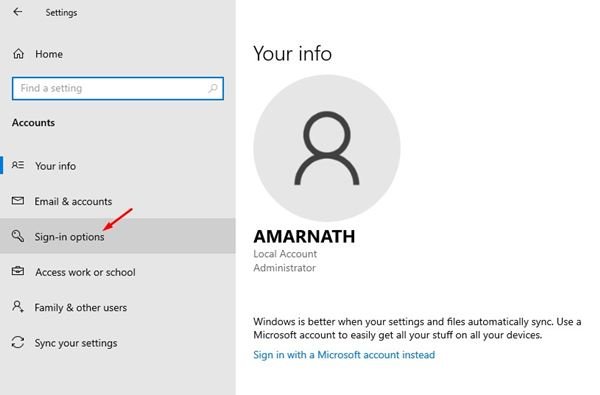Image resolution: width=600 pixels, height=395 pixels.
Task: Click the Family & other users person icon
Action: pyautogui.click(x=18, y=307)
